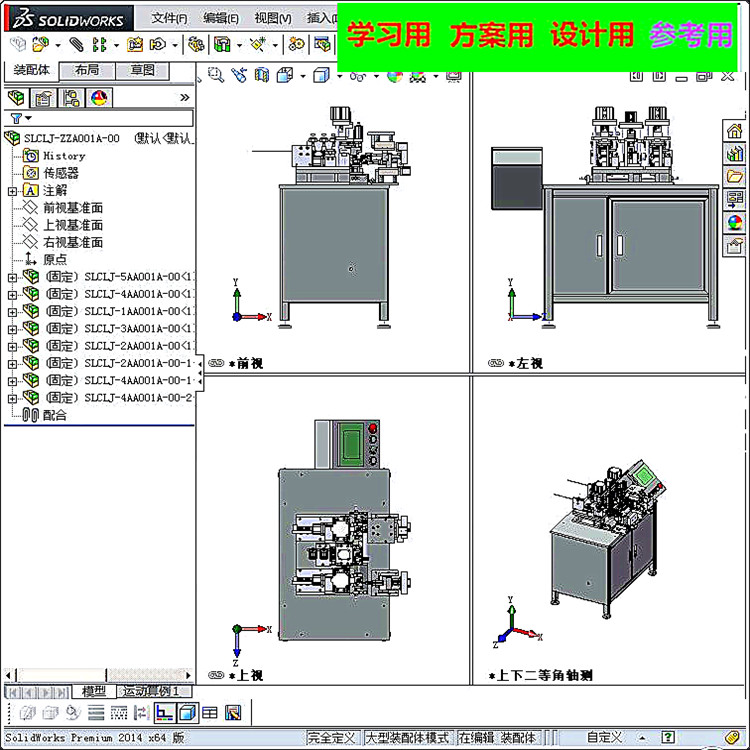Open the ConfigurationManager tab icon

coord(71,98)
